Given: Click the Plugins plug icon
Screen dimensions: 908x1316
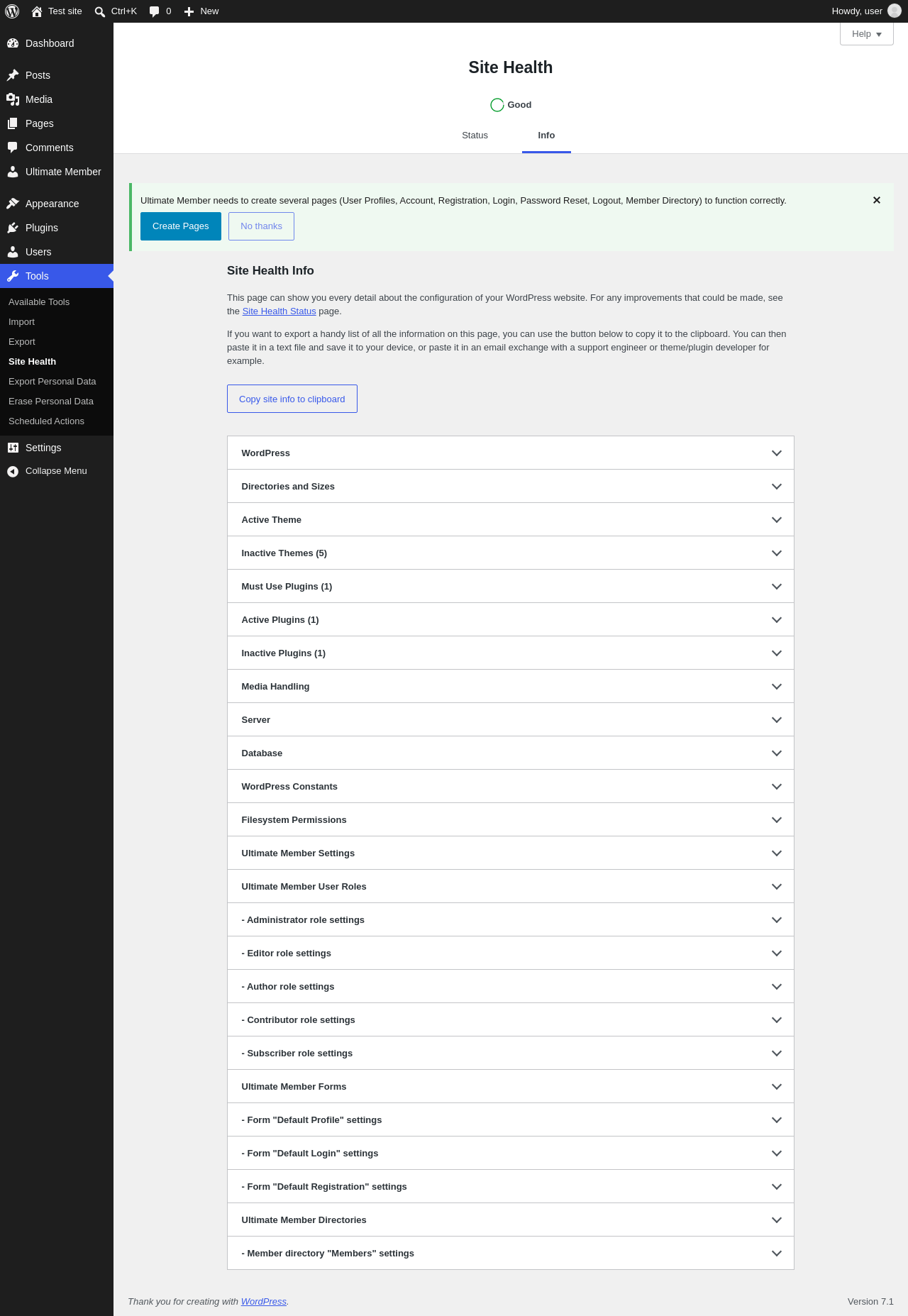Looking at the screenshot, I should click(13, 228).
